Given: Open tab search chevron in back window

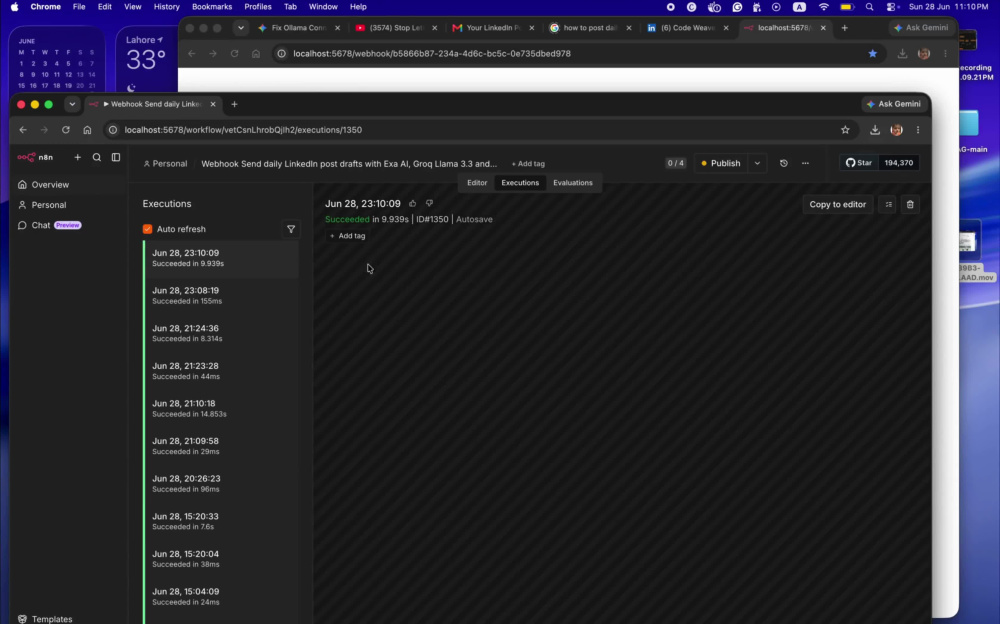Looking at the screenshot, I should pos(240,27).
